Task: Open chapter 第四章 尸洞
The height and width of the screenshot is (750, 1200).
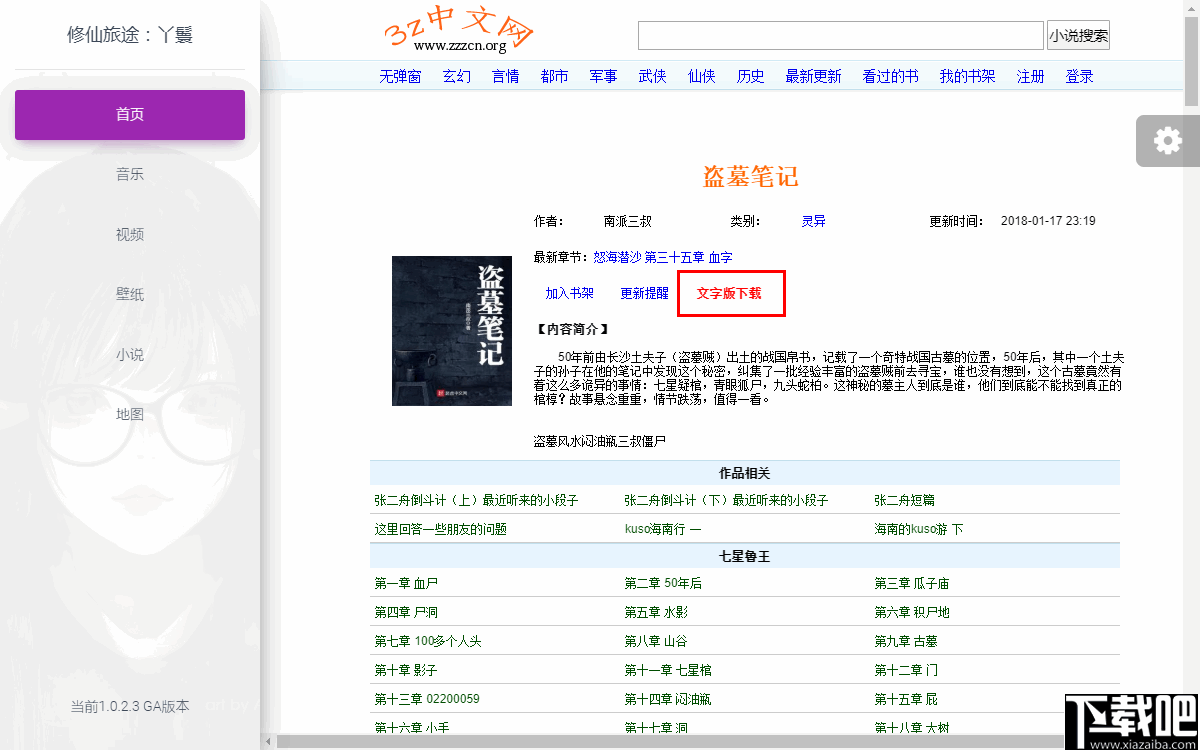Action: tap(407, 612)
